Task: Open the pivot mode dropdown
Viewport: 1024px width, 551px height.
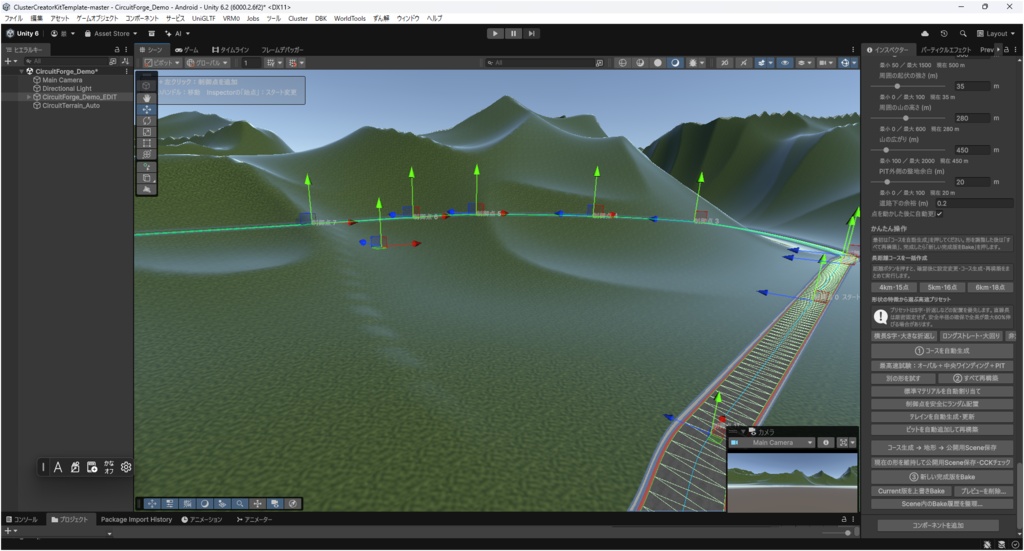Action: pos(162,63)
